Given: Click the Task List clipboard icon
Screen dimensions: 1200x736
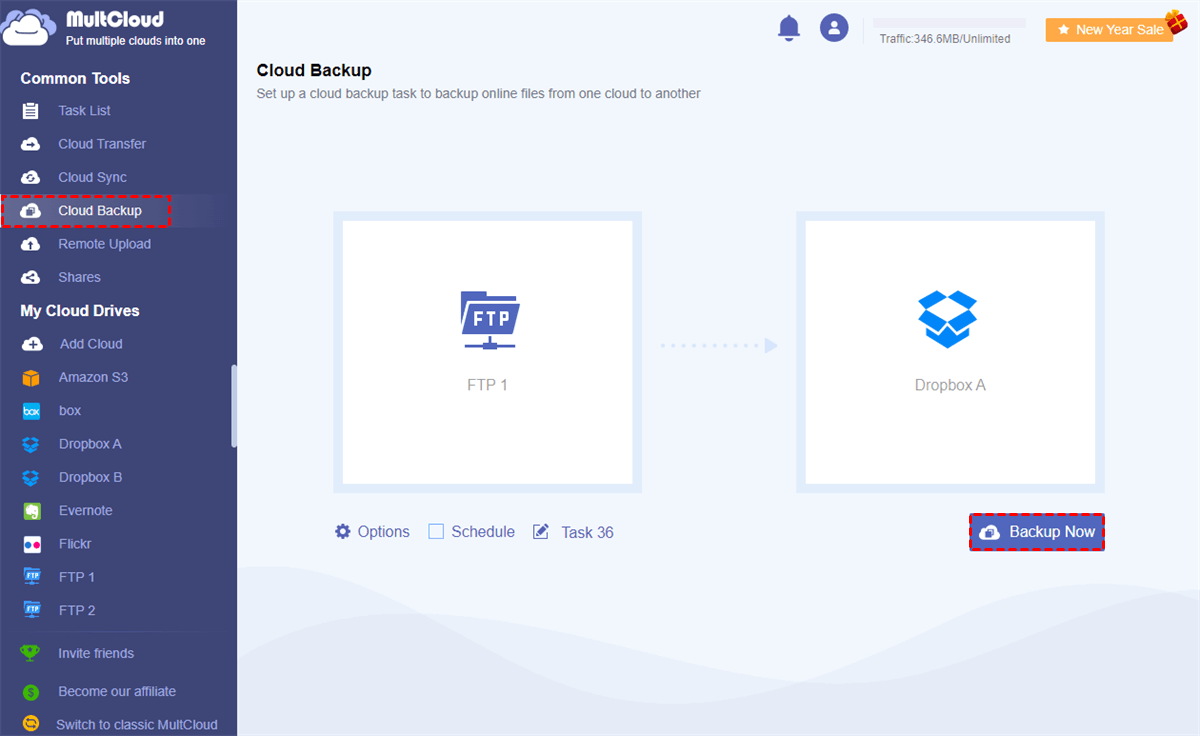Looking at the screenshot, I should 31,111.
